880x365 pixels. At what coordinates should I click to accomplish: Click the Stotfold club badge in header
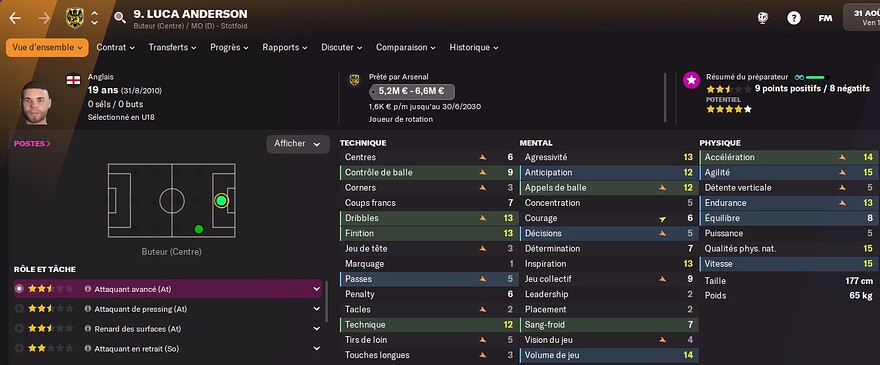click(75, 17)
